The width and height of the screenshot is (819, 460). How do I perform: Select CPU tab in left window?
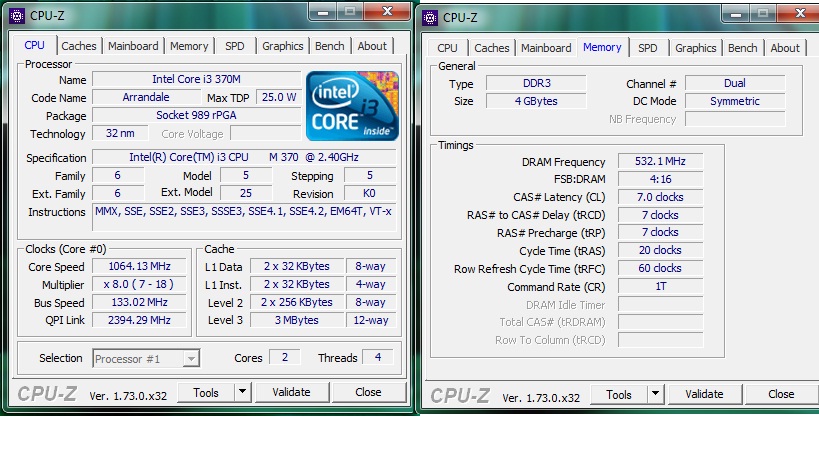tap(34, 45)
